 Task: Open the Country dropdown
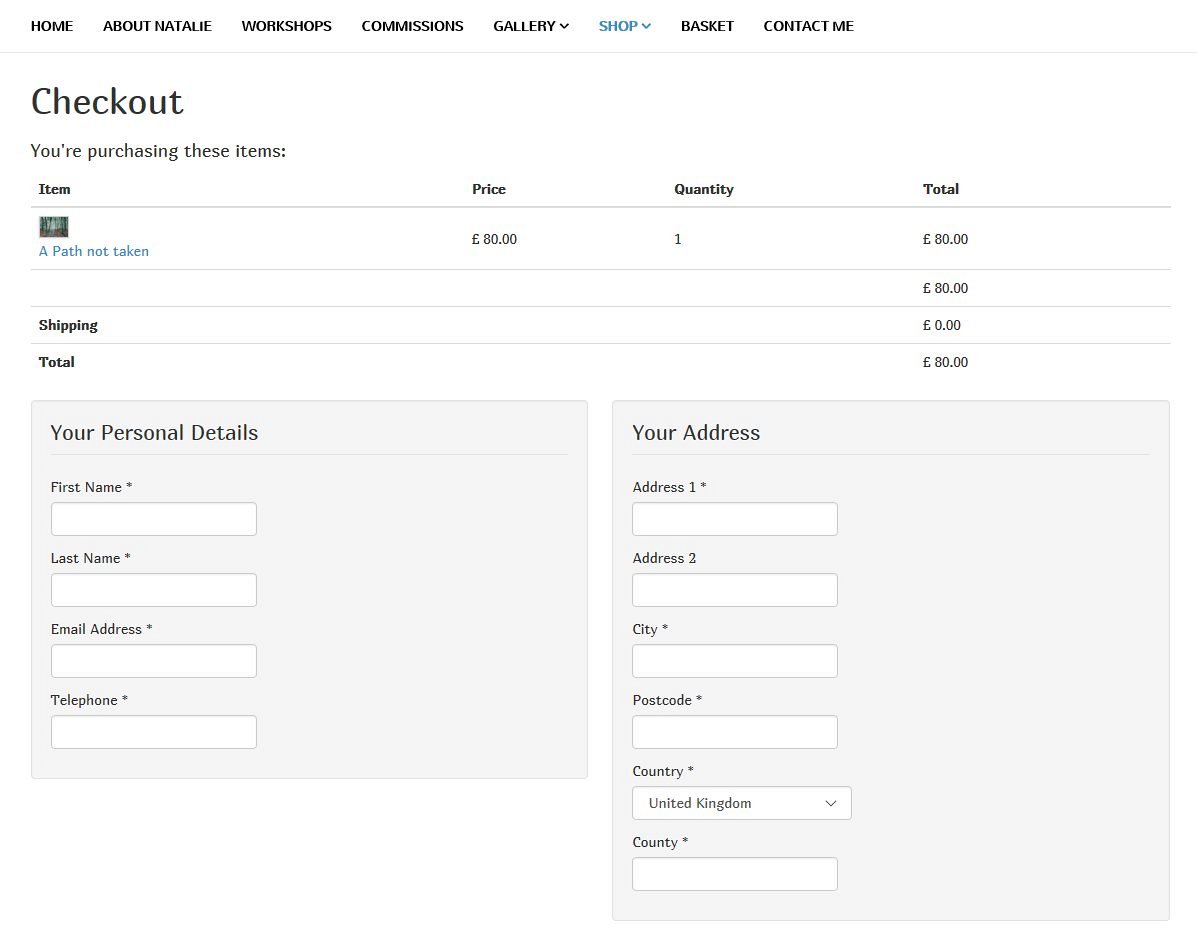coord(741,803)
